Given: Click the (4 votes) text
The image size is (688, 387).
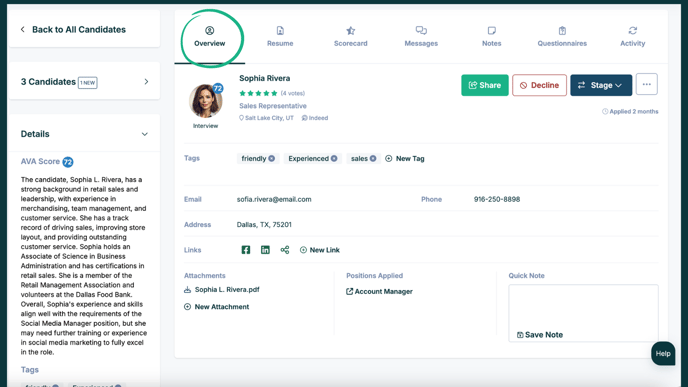Looking at the screenshot, I should point(293,93).
